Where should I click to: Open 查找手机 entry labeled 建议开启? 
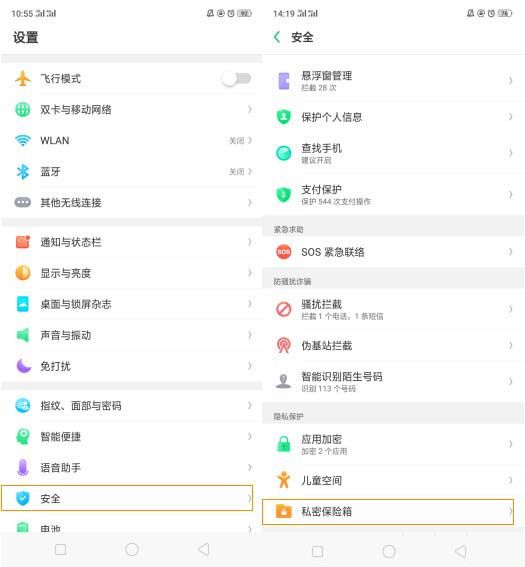pyautogui.click(x=393, y=153)
